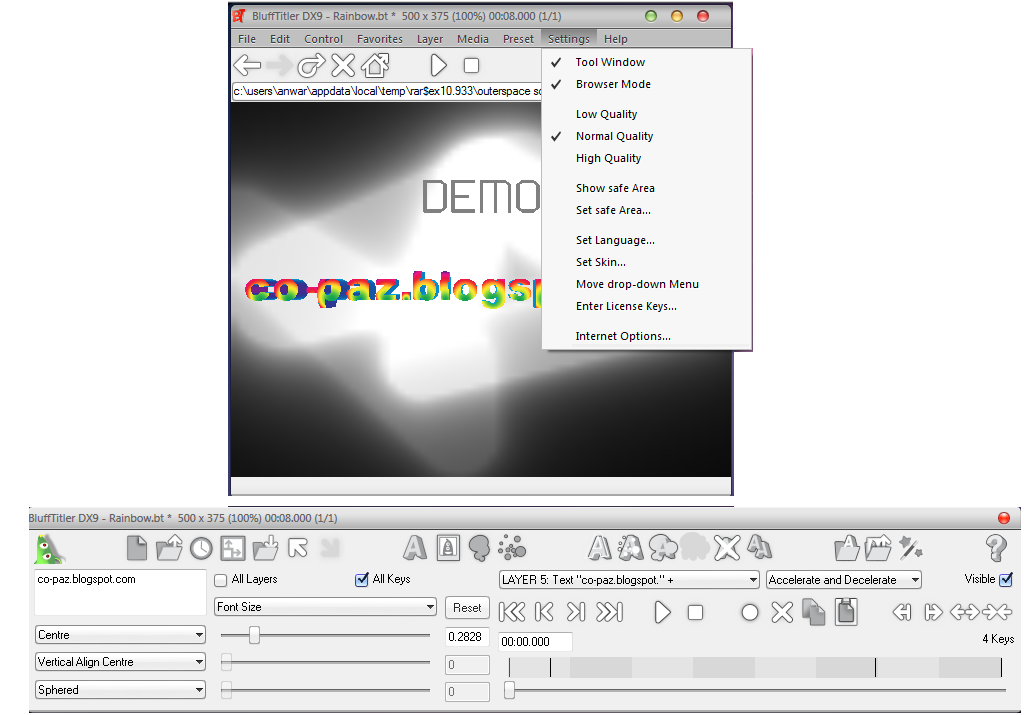This screenshot has height=715, width=1036.
Task: Click the new show page icon
Action: tap(137, 548)
